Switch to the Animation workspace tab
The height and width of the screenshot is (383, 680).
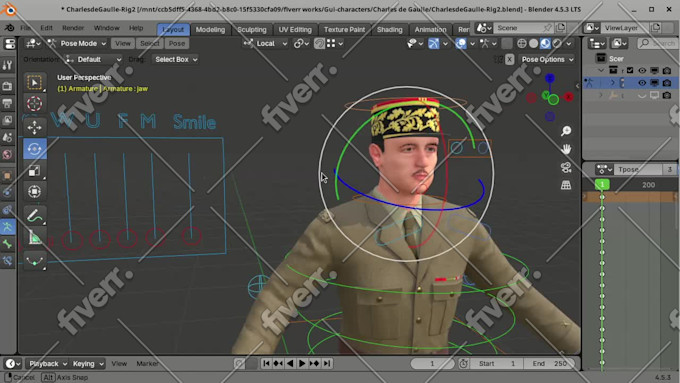(x=430, y=29)
